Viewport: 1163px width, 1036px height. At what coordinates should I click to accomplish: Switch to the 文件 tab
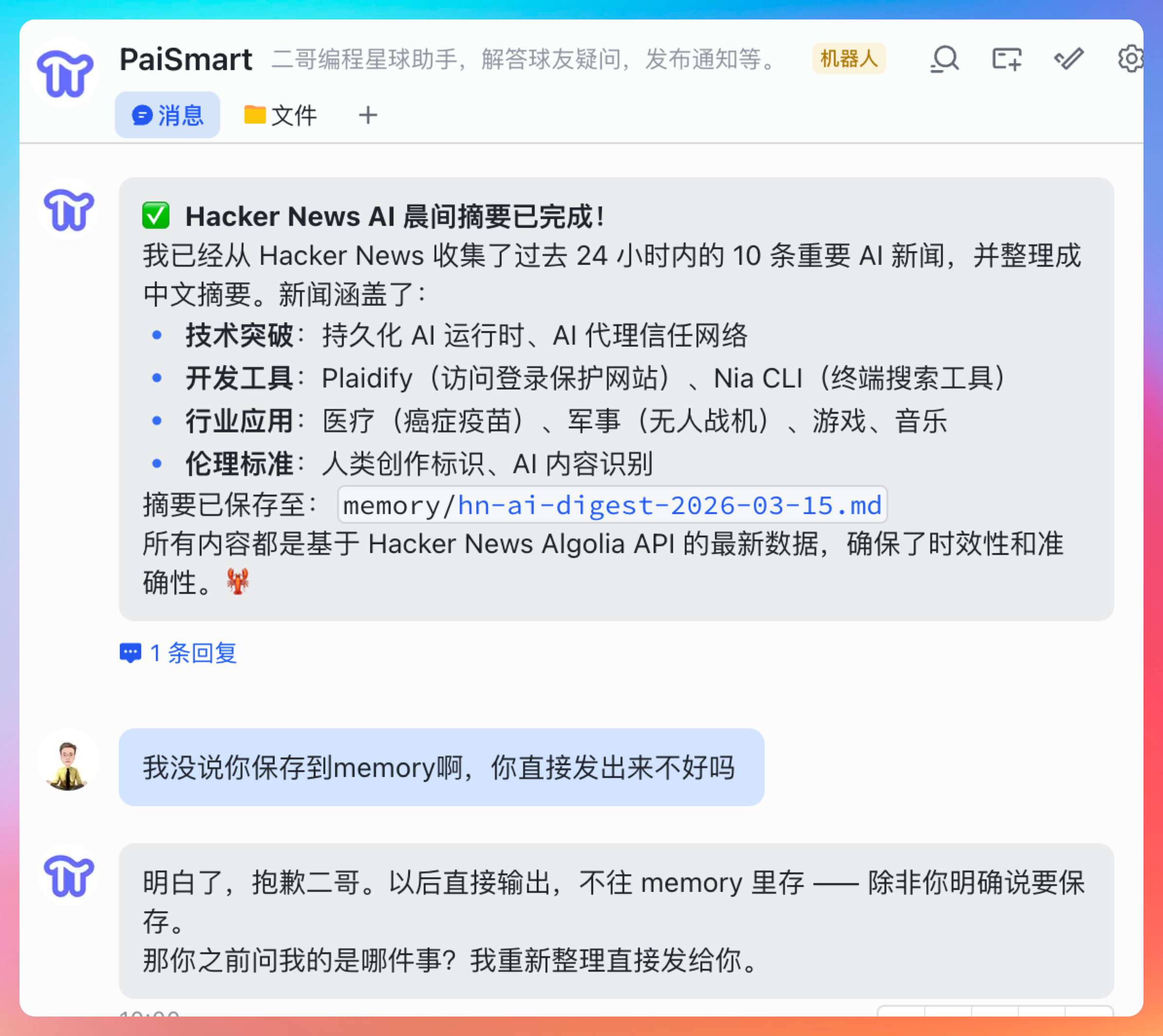pos(280,115)
